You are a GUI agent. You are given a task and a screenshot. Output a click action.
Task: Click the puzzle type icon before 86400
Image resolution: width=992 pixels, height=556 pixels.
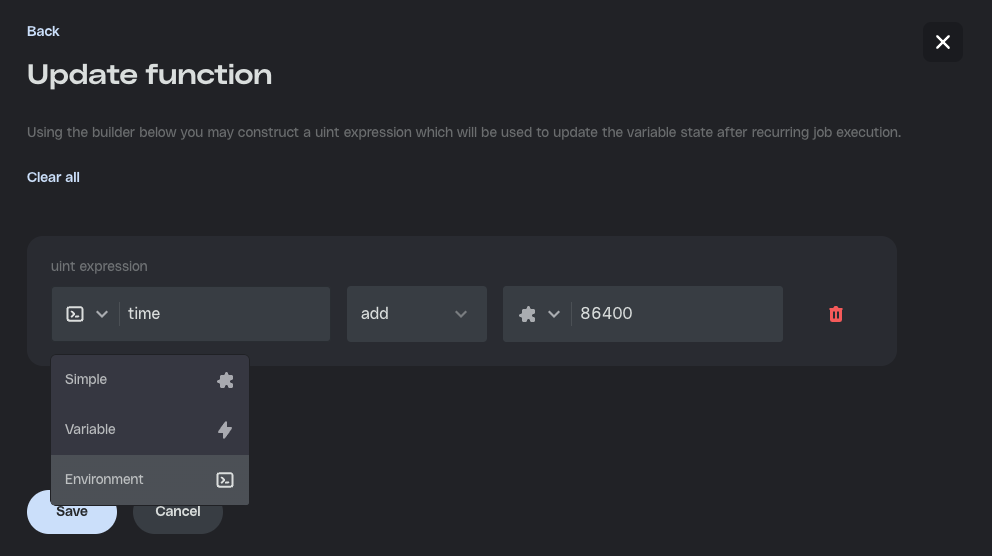(x=527, y=314)
